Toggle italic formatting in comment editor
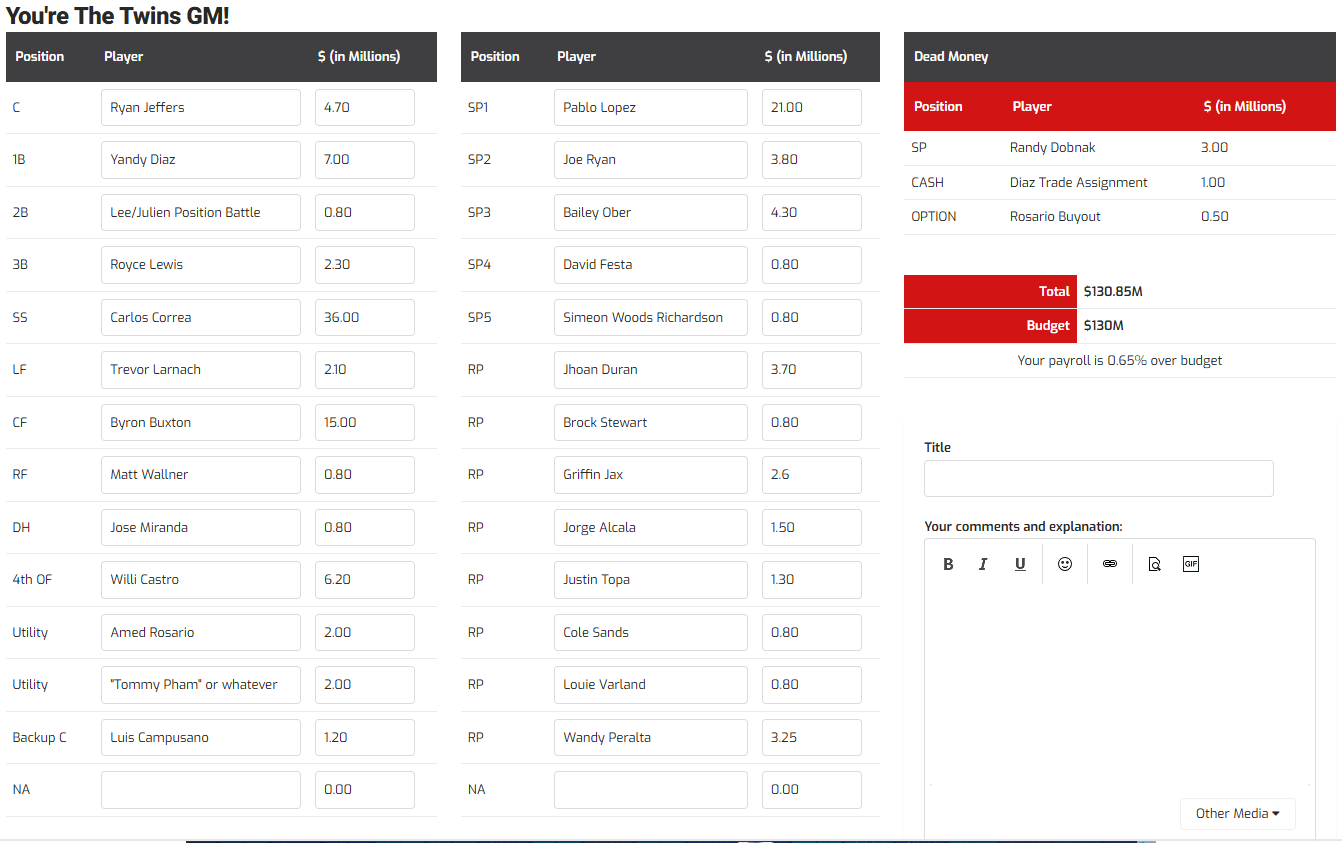 [983, 564]
